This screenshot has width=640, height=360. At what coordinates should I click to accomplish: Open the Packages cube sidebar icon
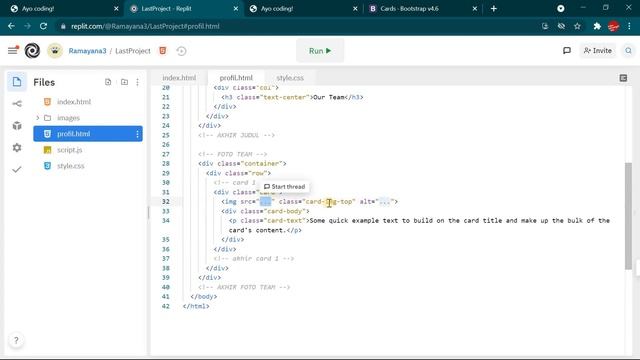[x=17, y=126]
